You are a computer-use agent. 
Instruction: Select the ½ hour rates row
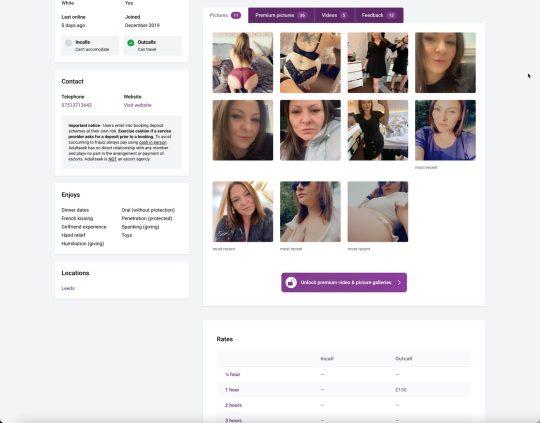[344, 374]
